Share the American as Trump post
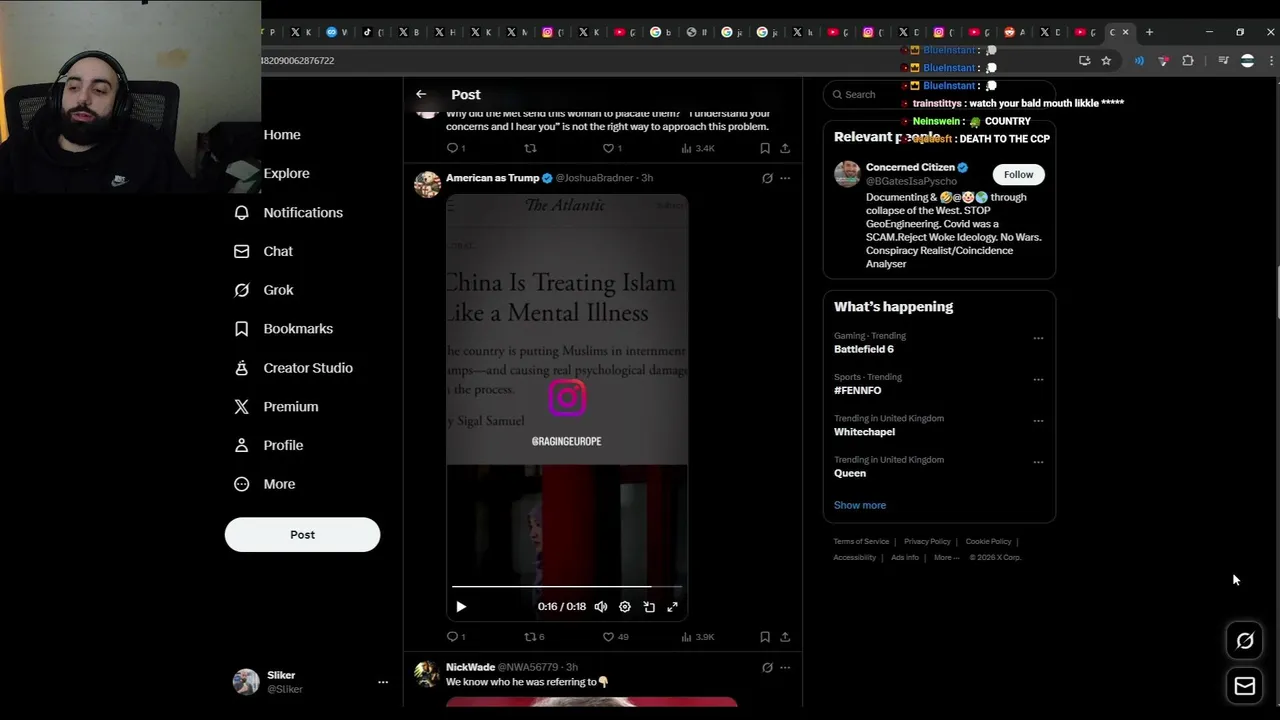This screenshot has width=1280, height=720. [x=785, y=637]
